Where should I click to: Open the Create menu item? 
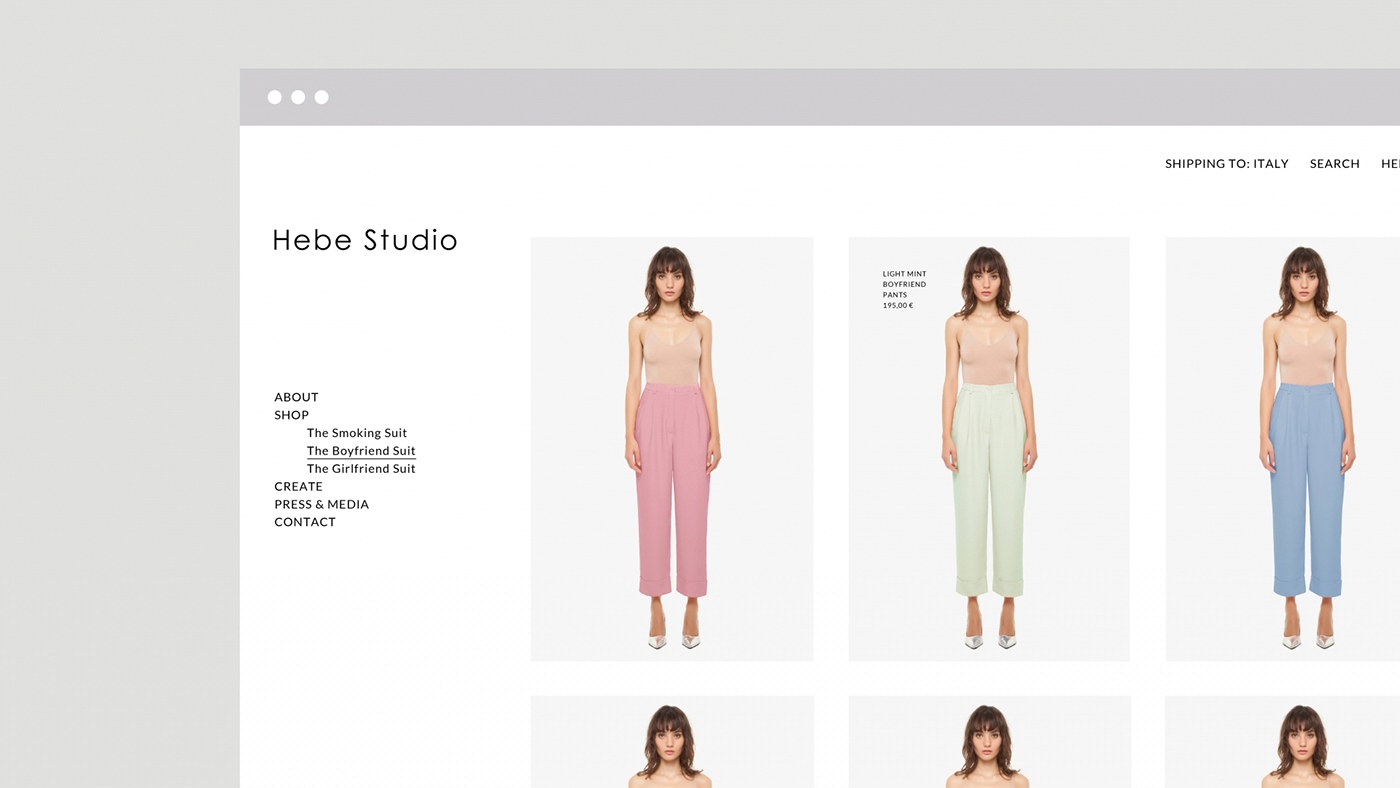[x=298, y=487]
